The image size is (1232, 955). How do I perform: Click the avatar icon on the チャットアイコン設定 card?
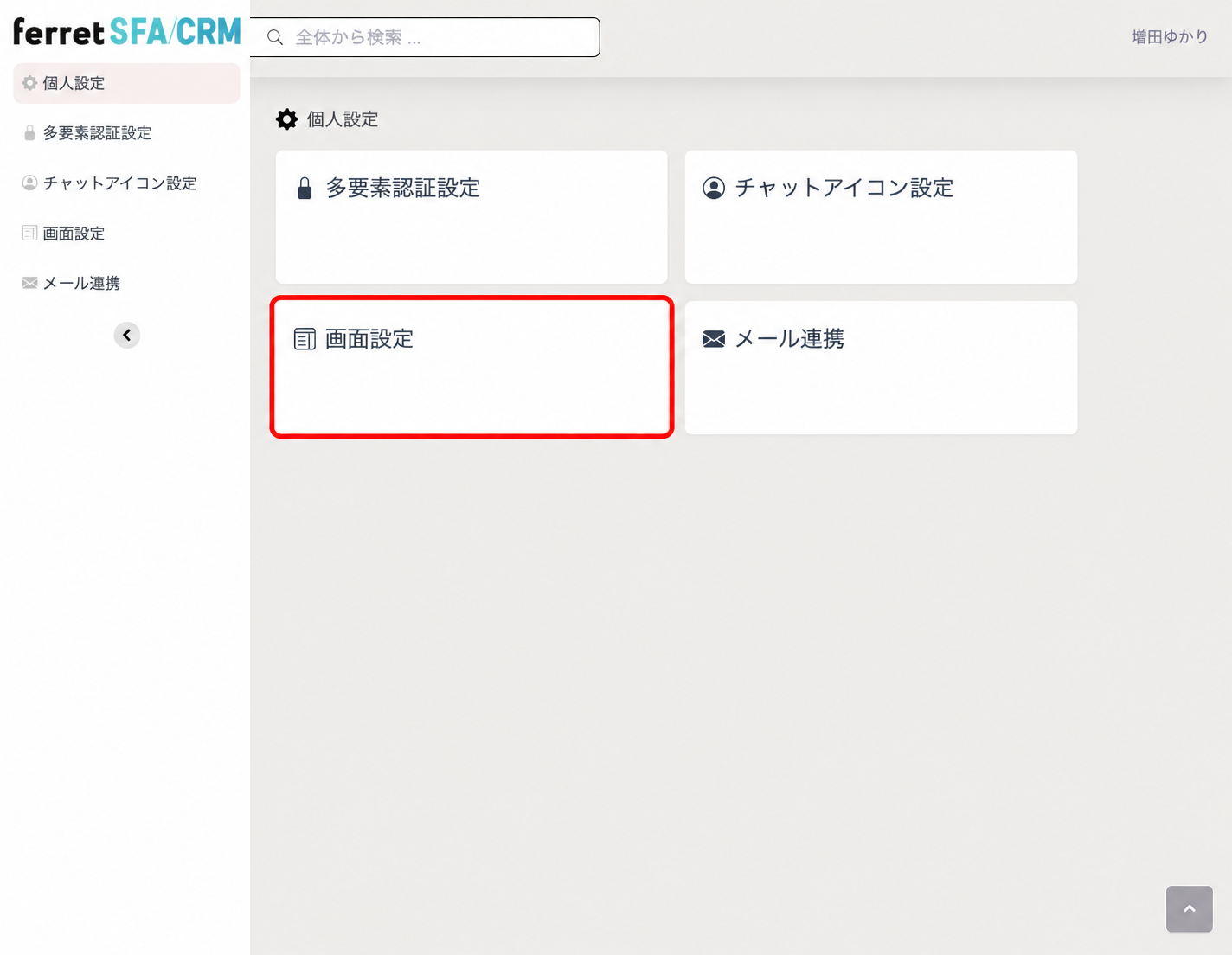[714, 189]
